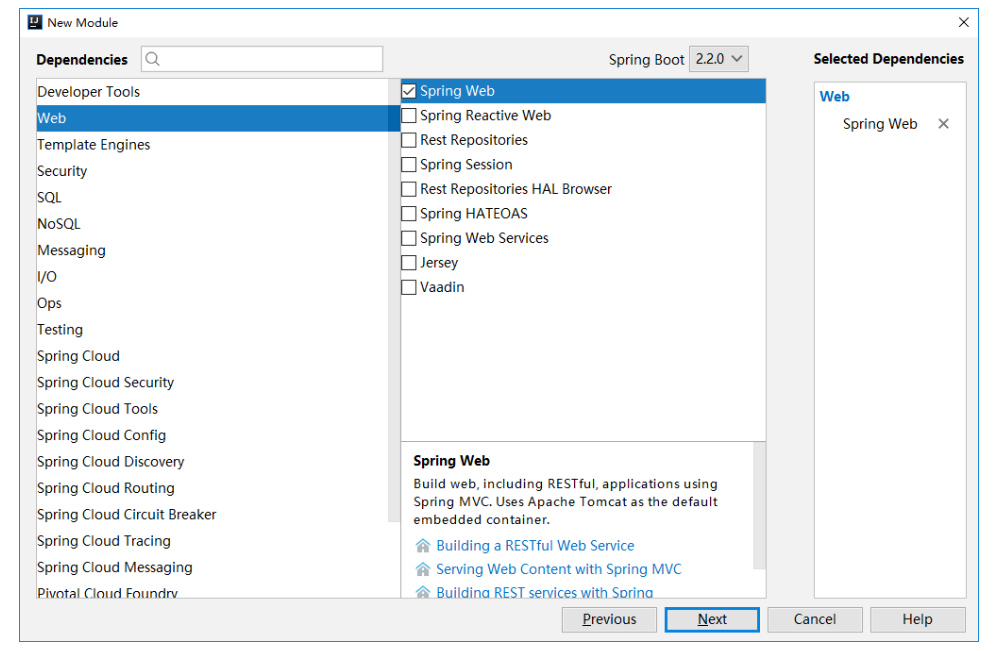Click home icon beside Building a RESTful Web Service
Screen dimensions: 996x651
point(423,546)
